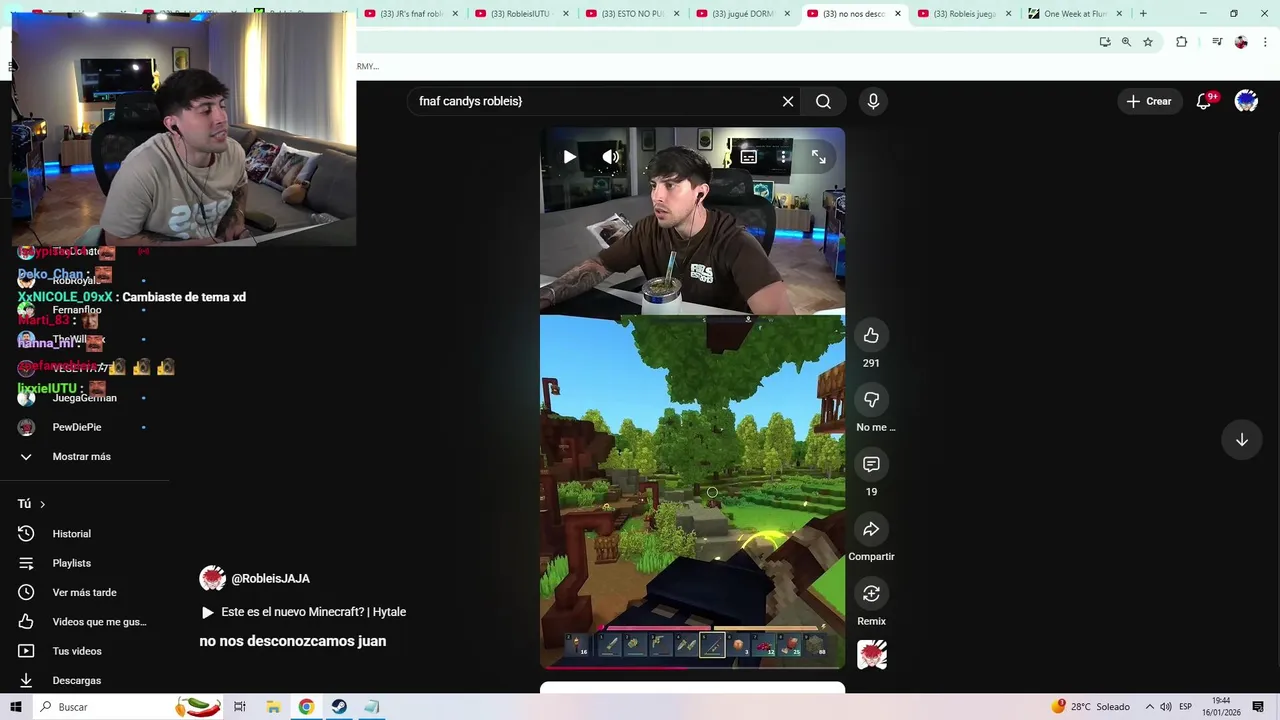Open the ESP input language switcher

tap(1186, 707)
